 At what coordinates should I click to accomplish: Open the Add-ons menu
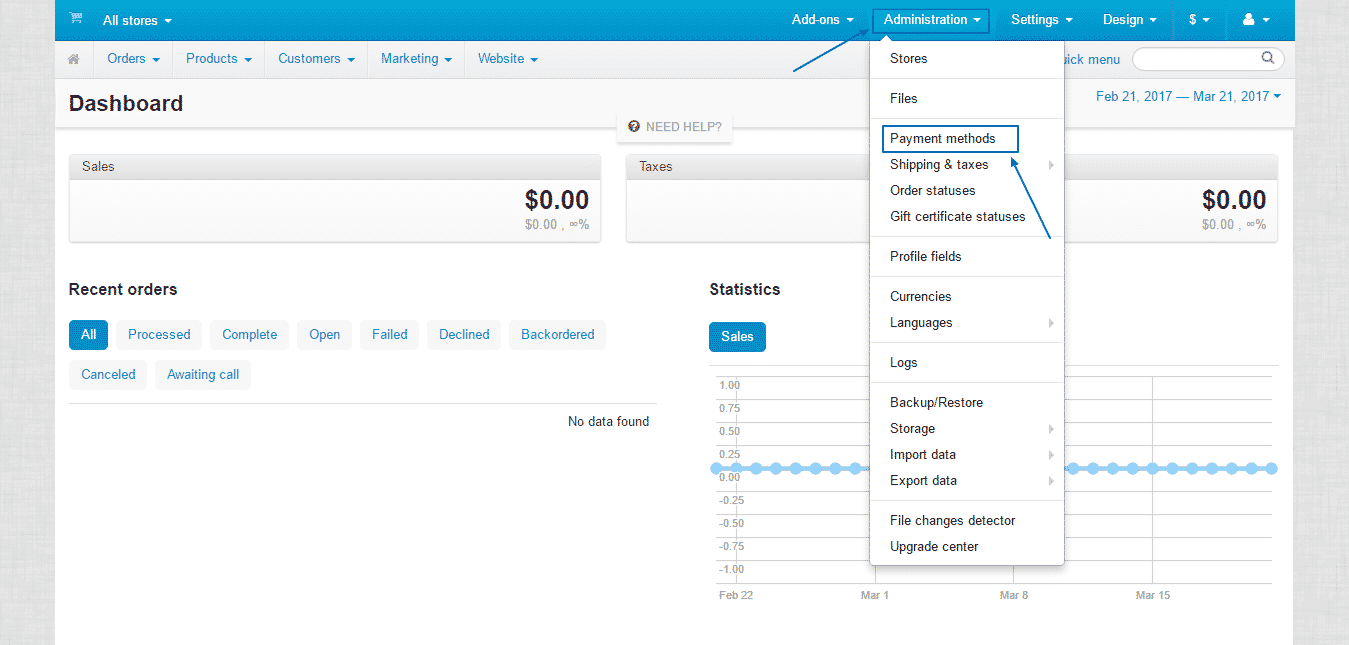(821, 18)
